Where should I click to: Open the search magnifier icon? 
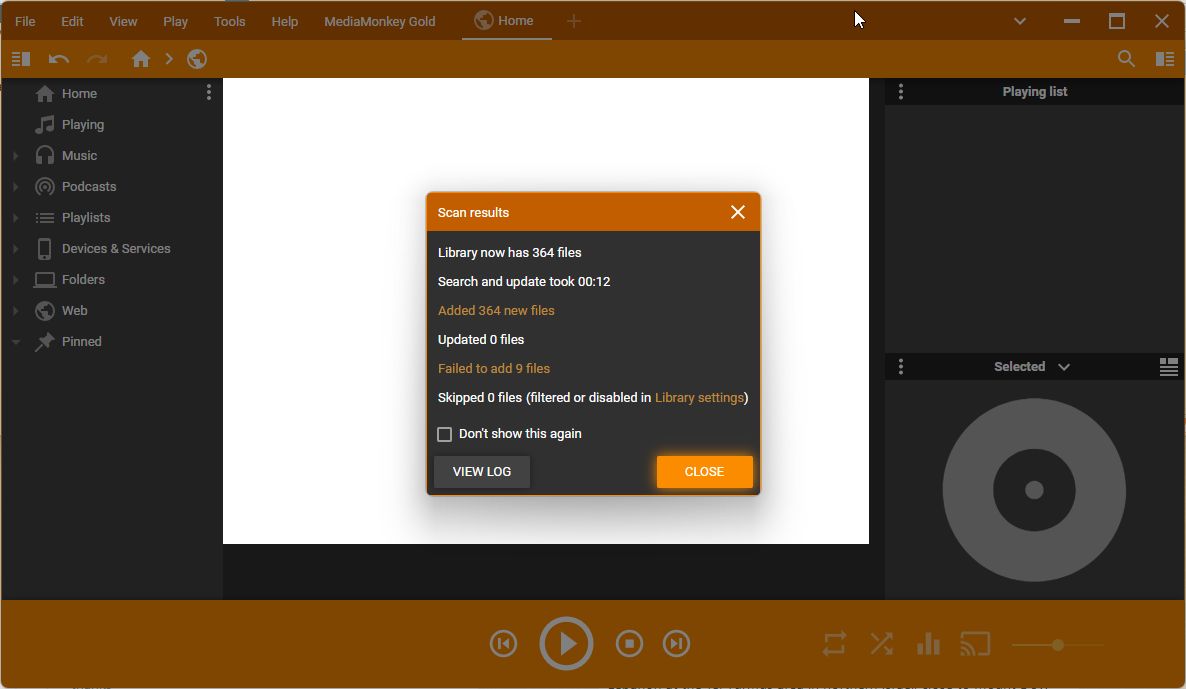[x=1126, y=59]
